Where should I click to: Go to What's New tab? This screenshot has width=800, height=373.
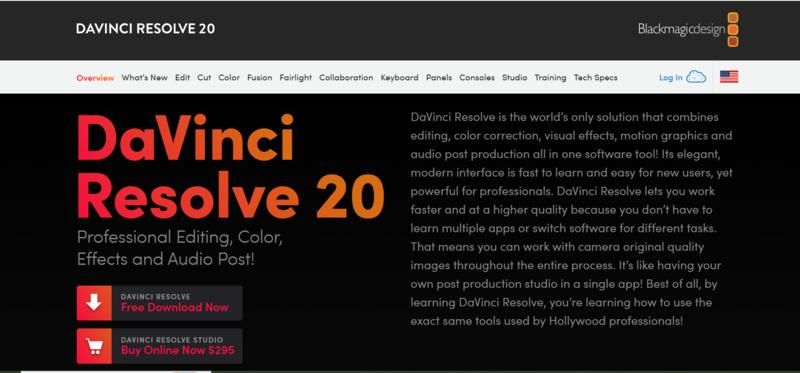point(144,78)
